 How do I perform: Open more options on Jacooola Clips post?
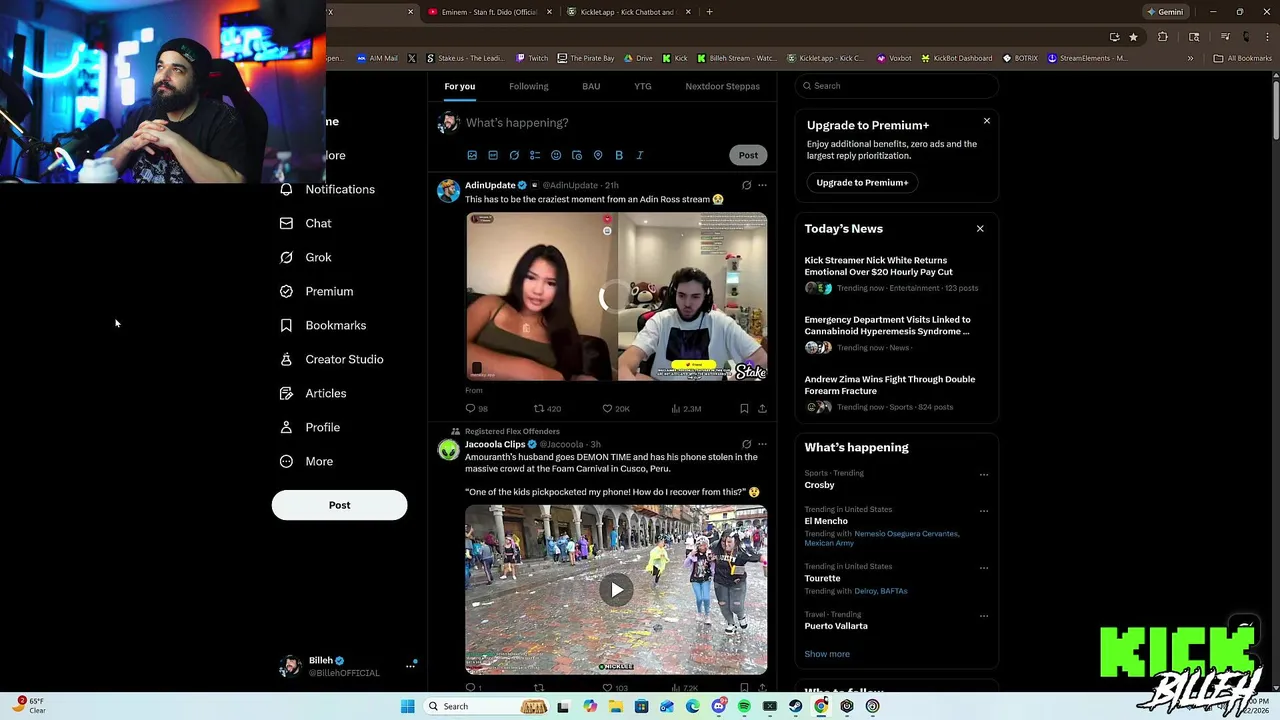[x=762, y=444]
